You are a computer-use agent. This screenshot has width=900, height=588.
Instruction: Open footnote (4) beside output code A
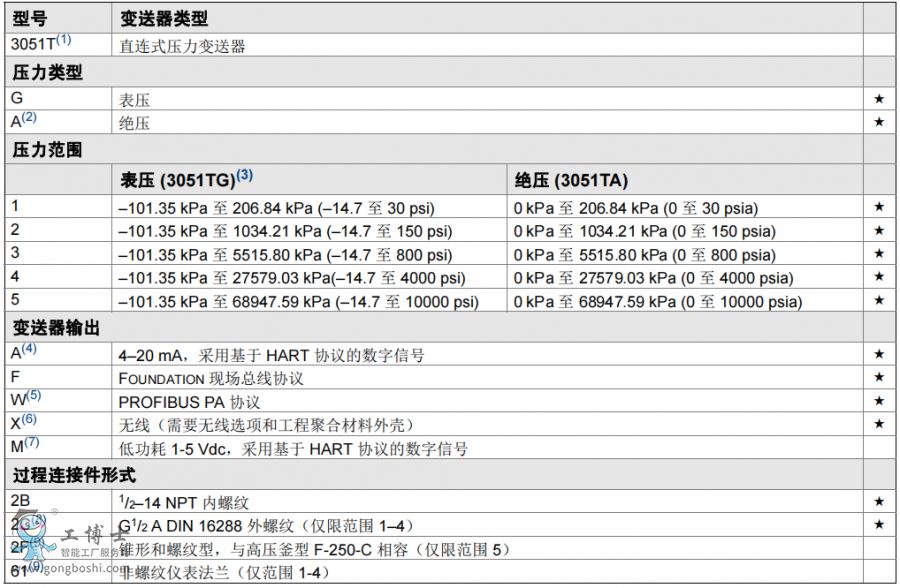point(29,349)
